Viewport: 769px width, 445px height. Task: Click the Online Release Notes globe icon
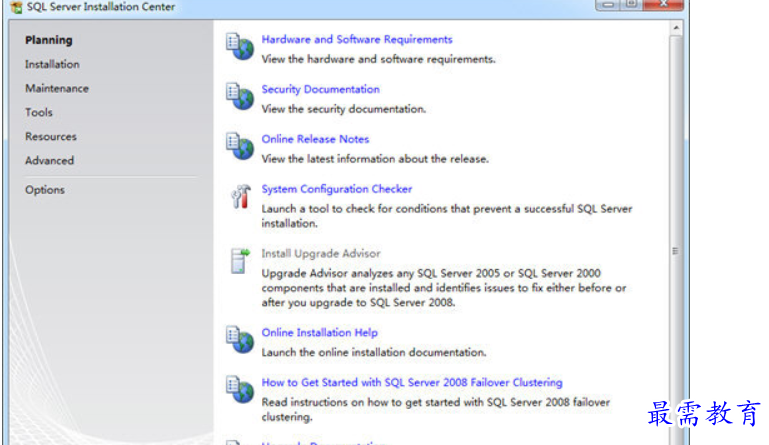point(240,146)
